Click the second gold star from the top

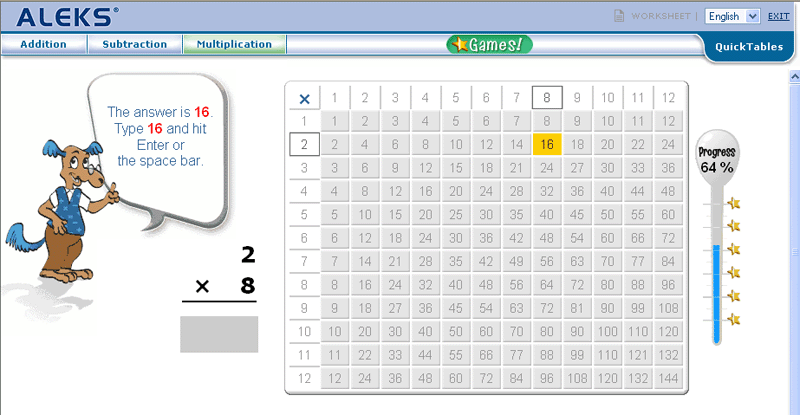point(734,225)
